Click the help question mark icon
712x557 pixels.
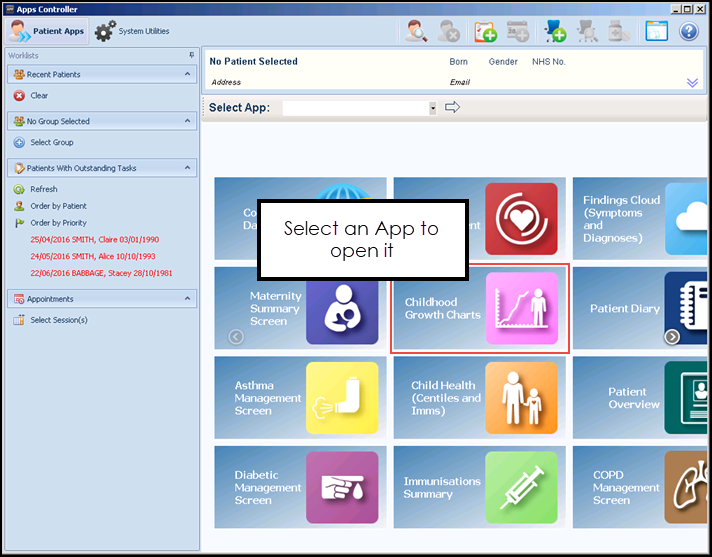(688, 32)
